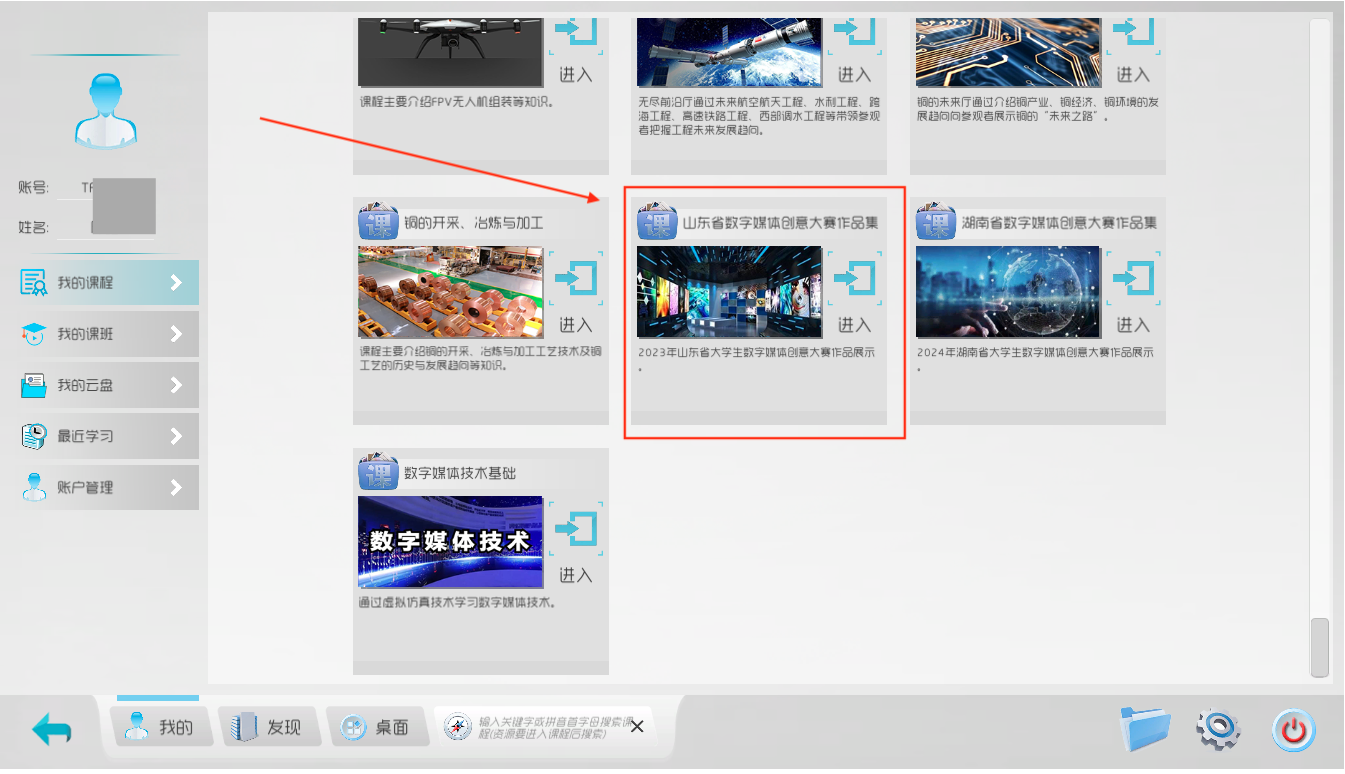Open settings with the gear icon
This screenshot has width=1345, height=774.
coord(1218,730)
